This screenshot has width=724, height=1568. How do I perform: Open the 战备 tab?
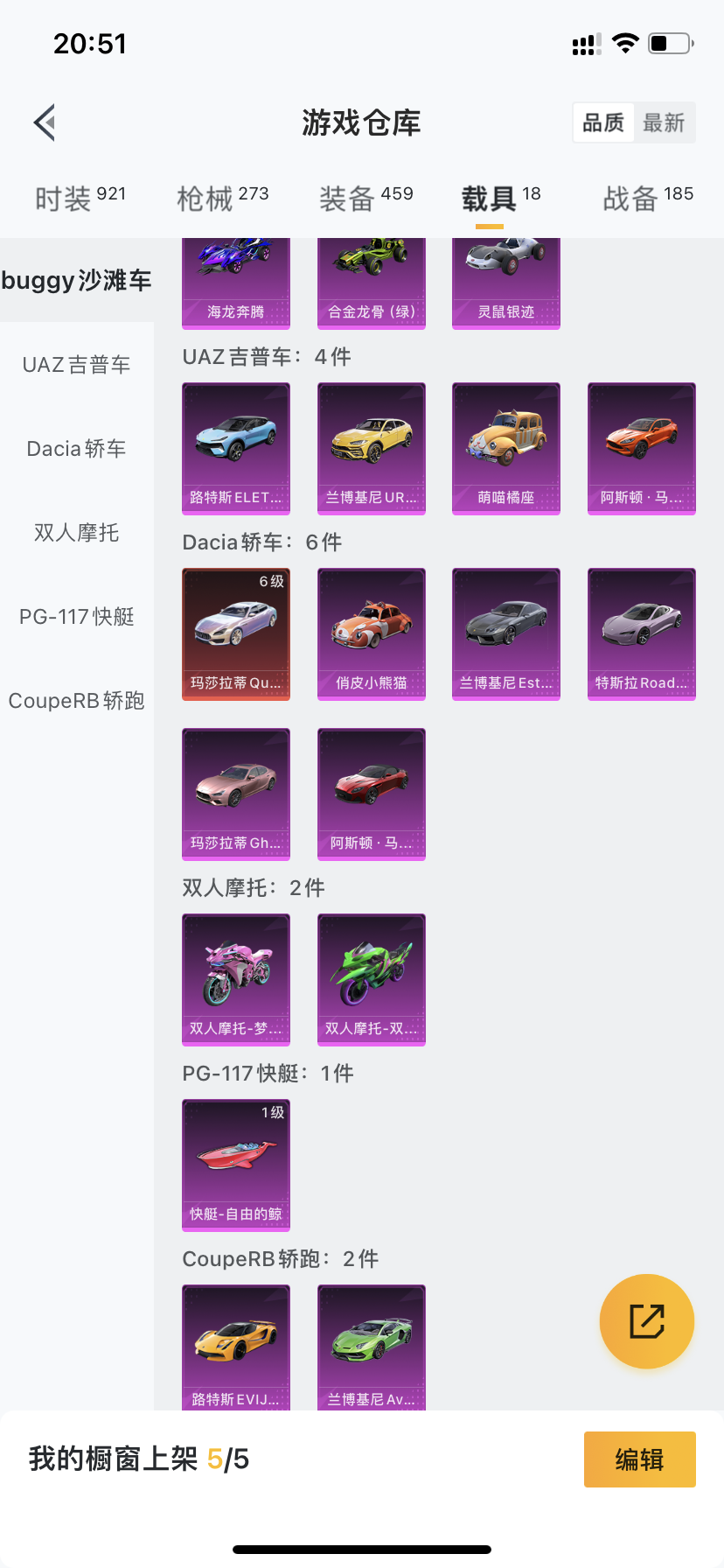coord(648,198)
